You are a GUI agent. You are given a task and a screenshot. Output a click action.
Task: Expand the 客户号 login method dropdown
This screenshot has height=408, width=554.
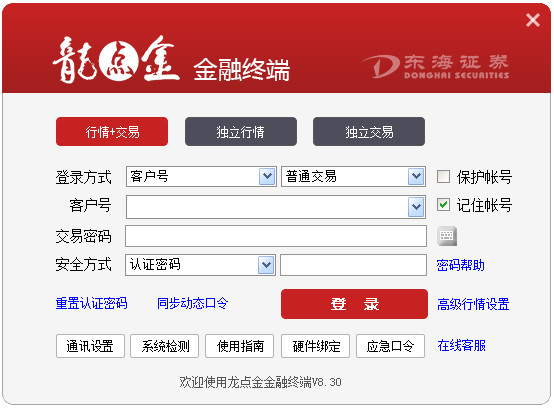pos(267,176)
